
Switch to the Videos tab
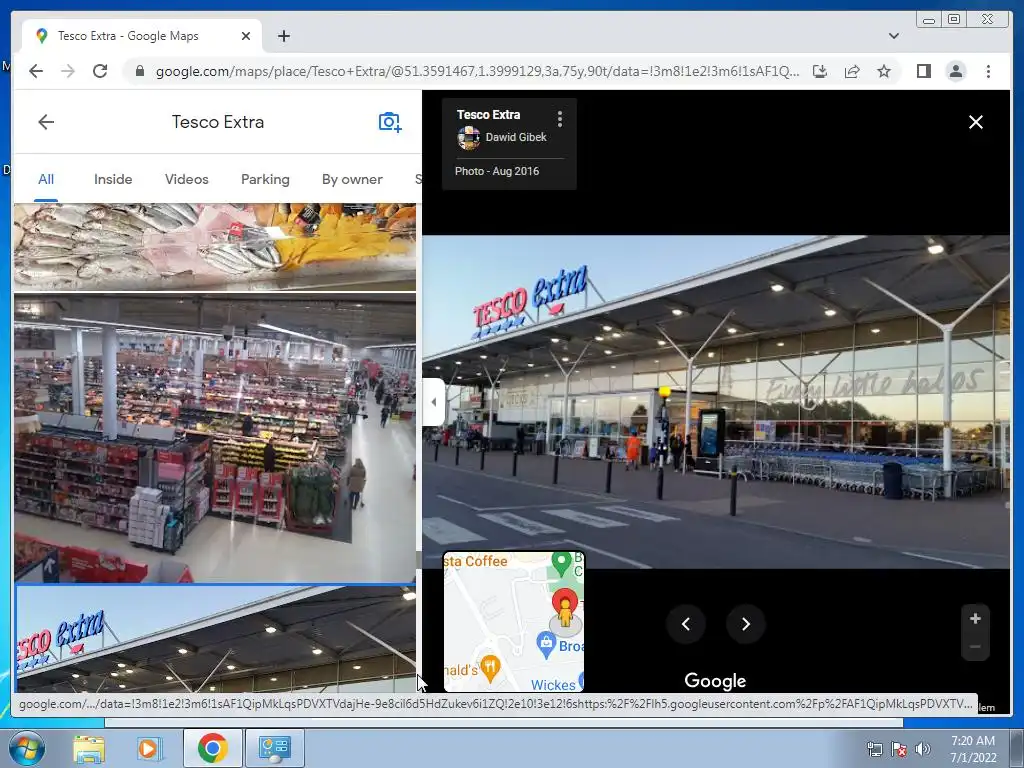tap(187, 180)
